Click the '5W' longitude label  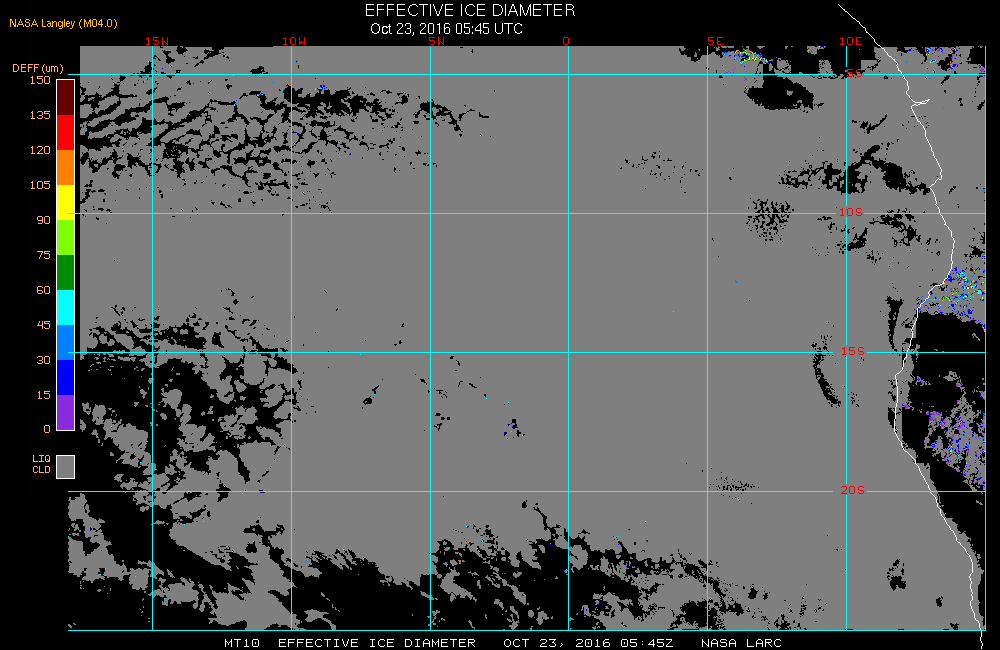click(437, 41)
